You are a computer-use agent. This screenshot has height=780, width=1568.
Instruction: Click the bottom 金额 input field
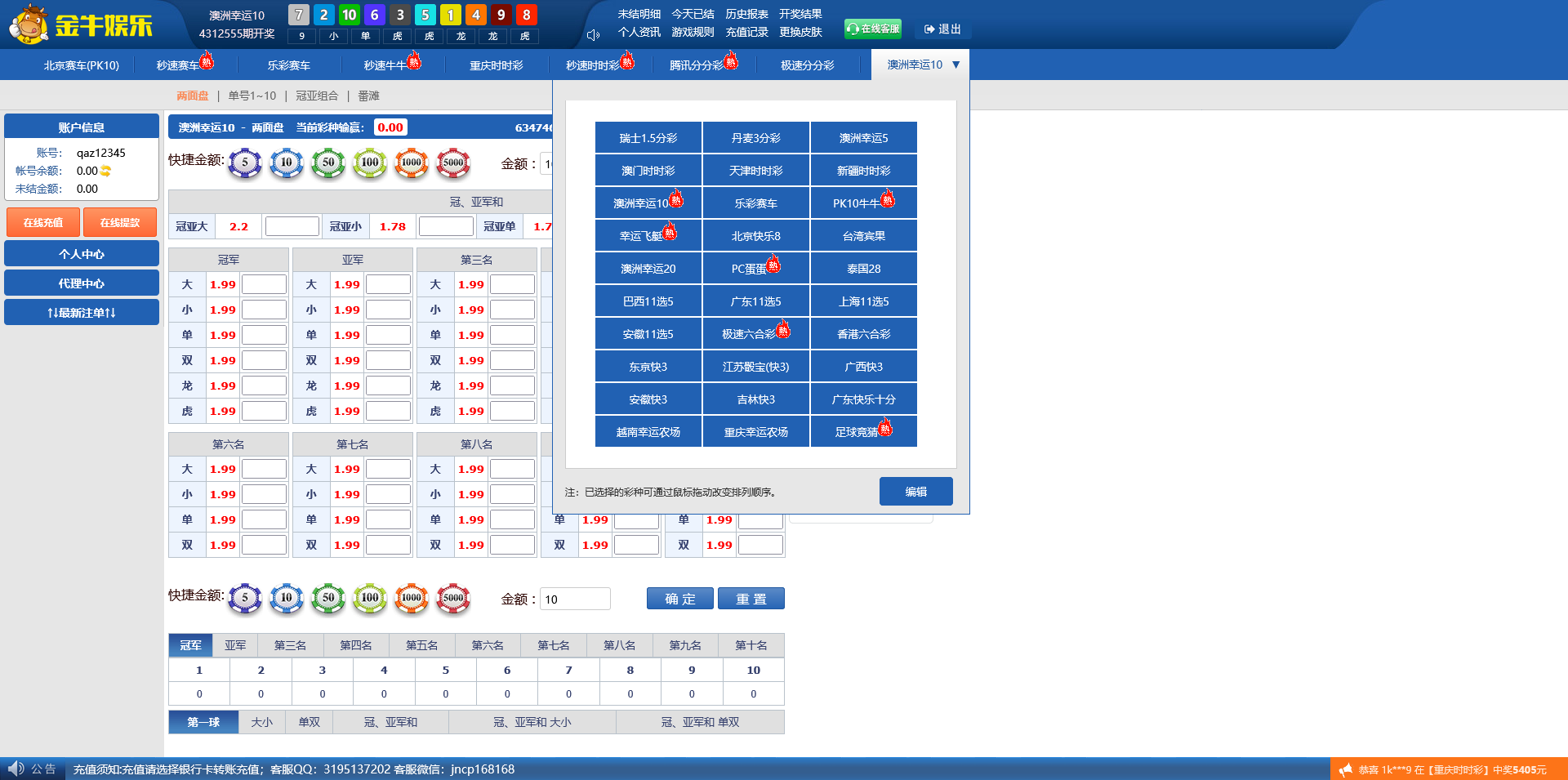(575, 599)
